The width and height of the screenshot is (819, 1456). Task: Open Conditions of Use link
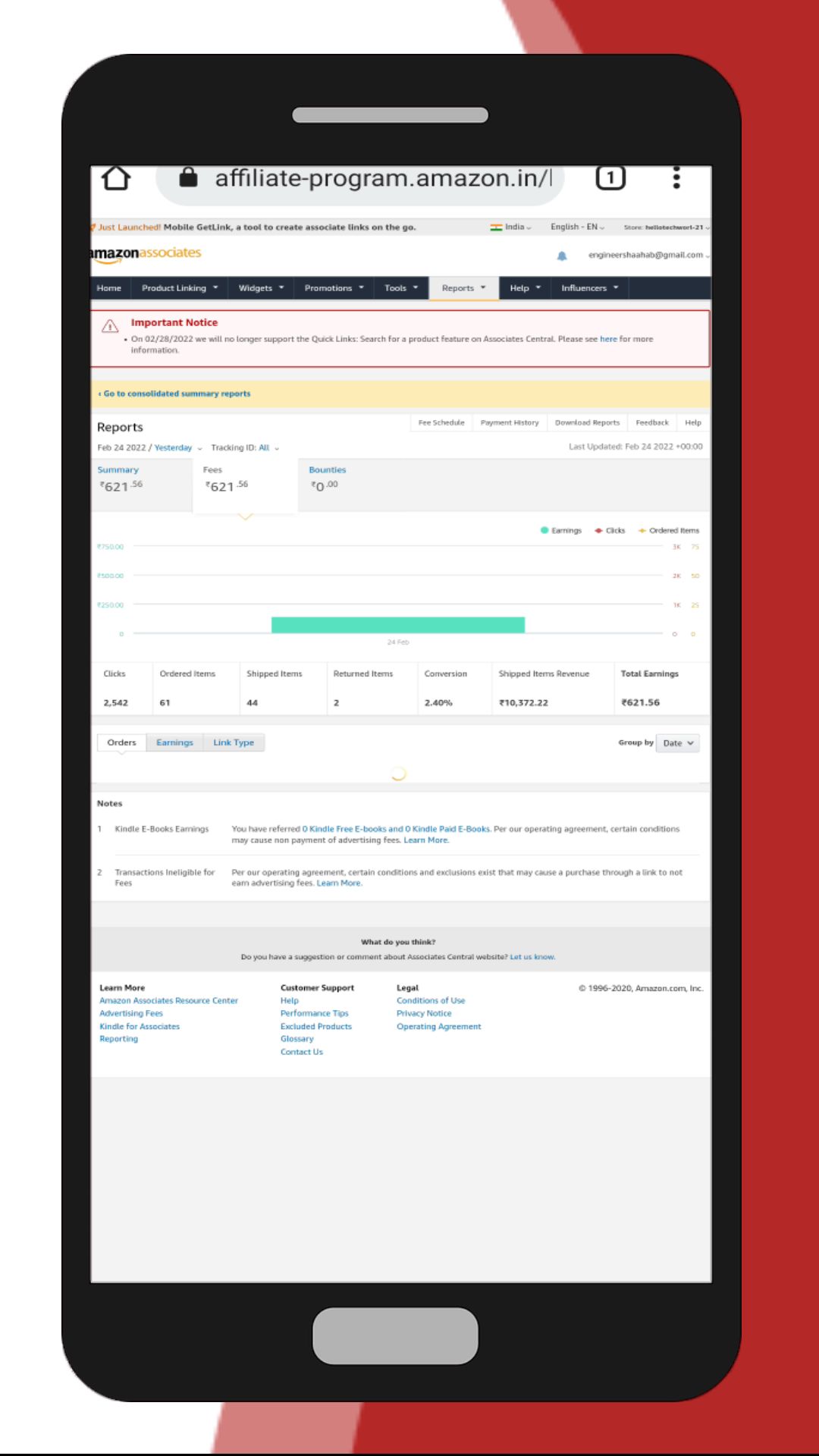click(x=431, y=1001)
